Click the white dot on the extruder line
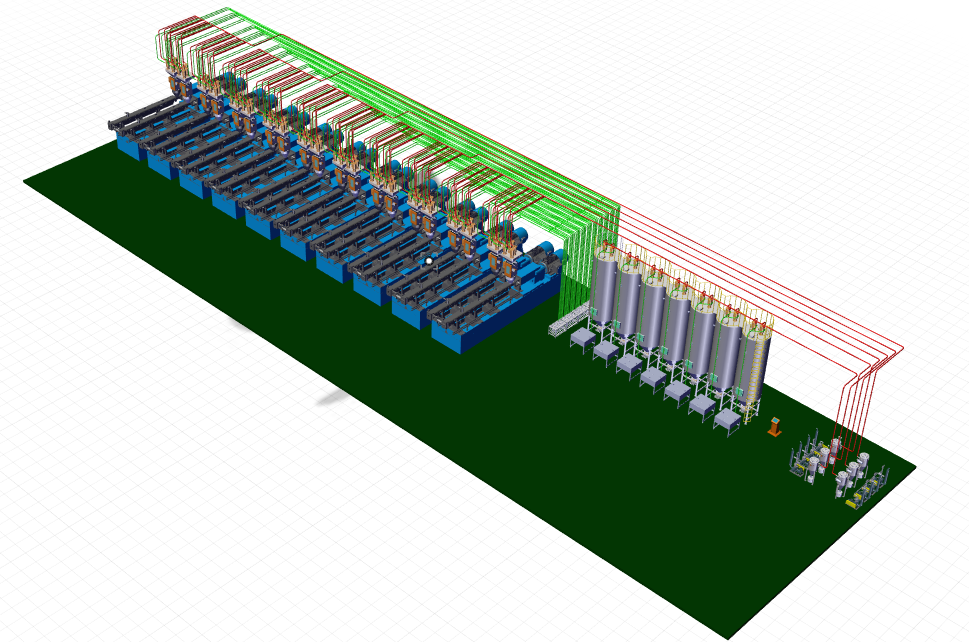Screen dimensions: 969x642 click(x=429, y=261)
